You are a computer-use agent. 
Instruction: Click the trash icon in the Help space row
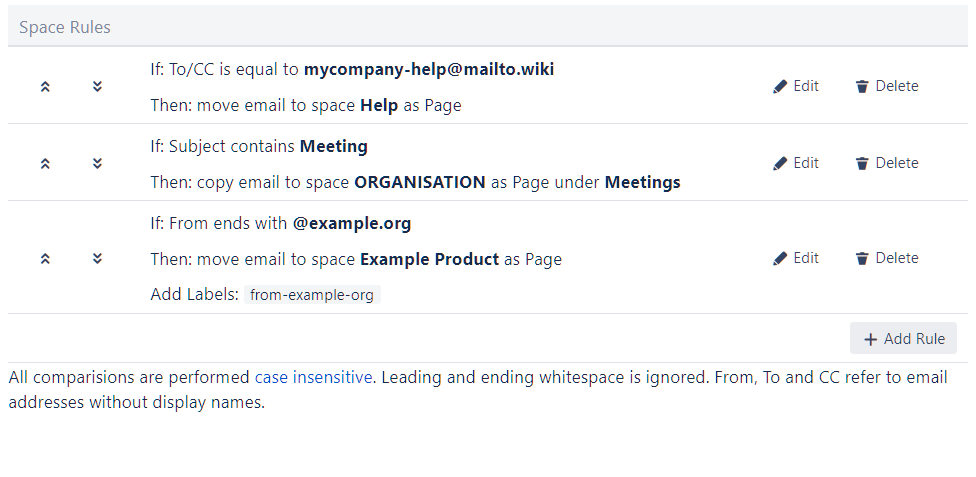862,87
